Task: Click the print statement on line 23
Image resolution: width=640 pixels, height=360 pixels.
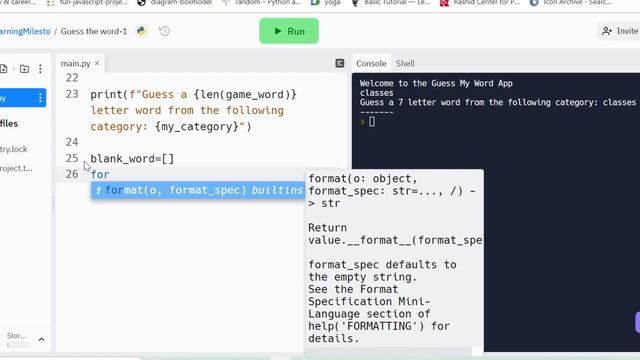Action: (x=193, y=111)
